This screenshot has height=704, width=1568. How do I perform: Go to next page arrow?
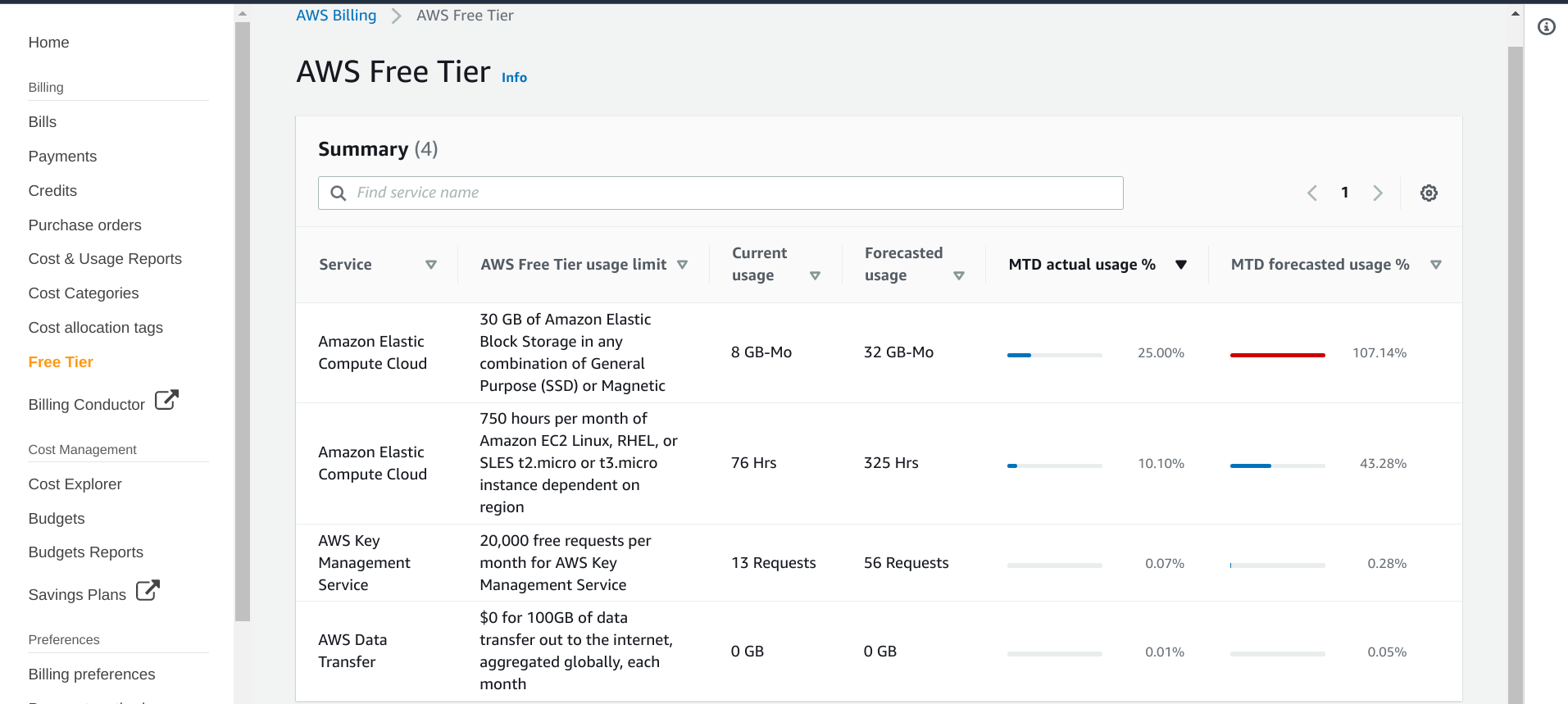click(1378, 193)
